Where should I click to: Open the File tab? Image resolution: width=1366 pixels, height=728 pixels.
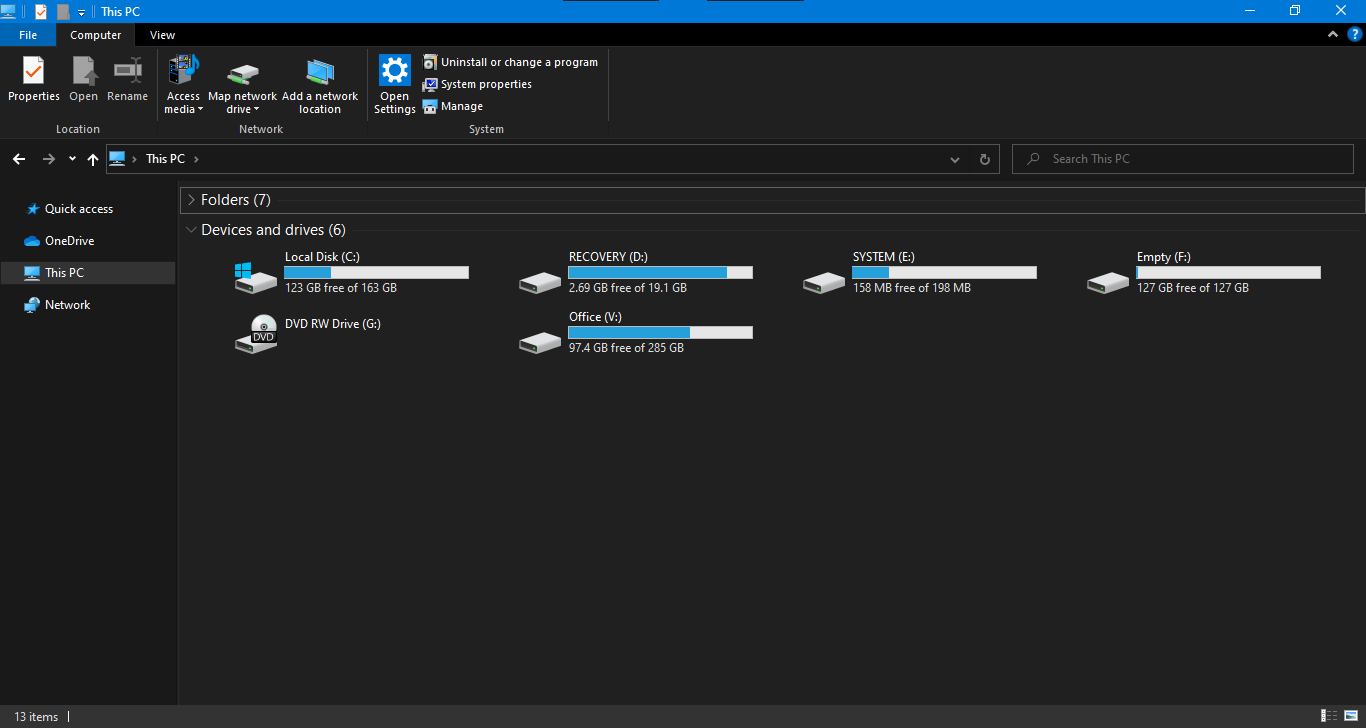[28, 35]
